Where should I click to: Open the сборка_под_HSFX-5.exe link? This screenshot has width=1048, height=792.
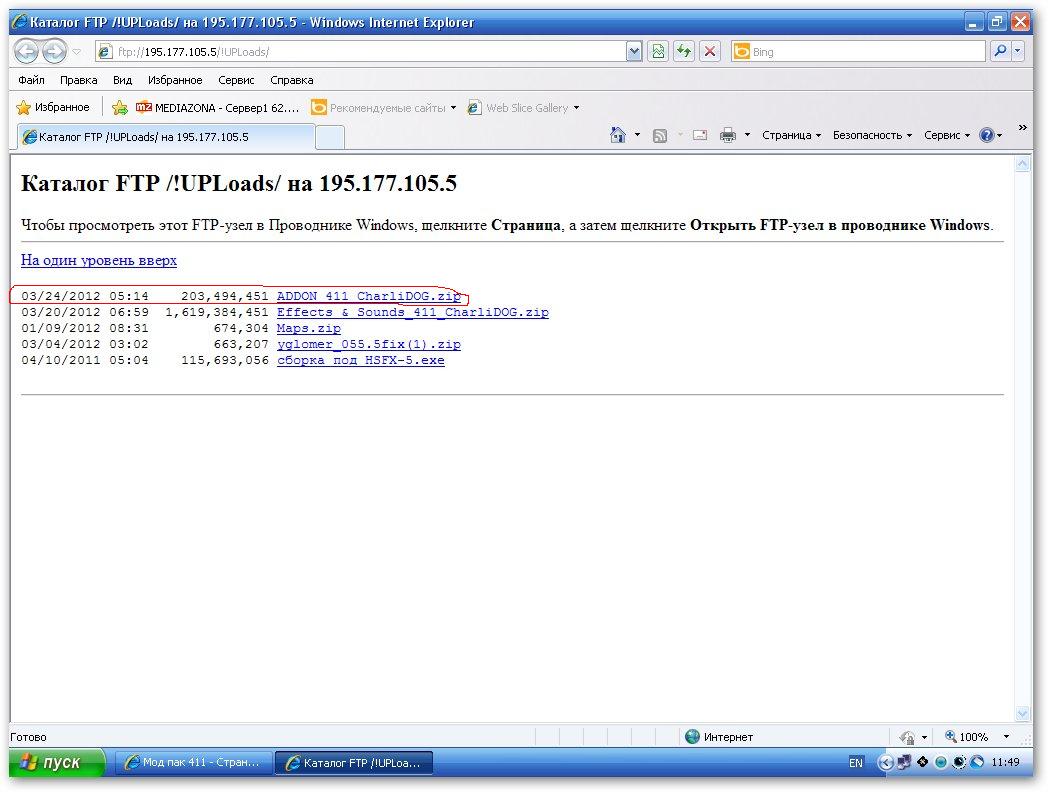361,360
